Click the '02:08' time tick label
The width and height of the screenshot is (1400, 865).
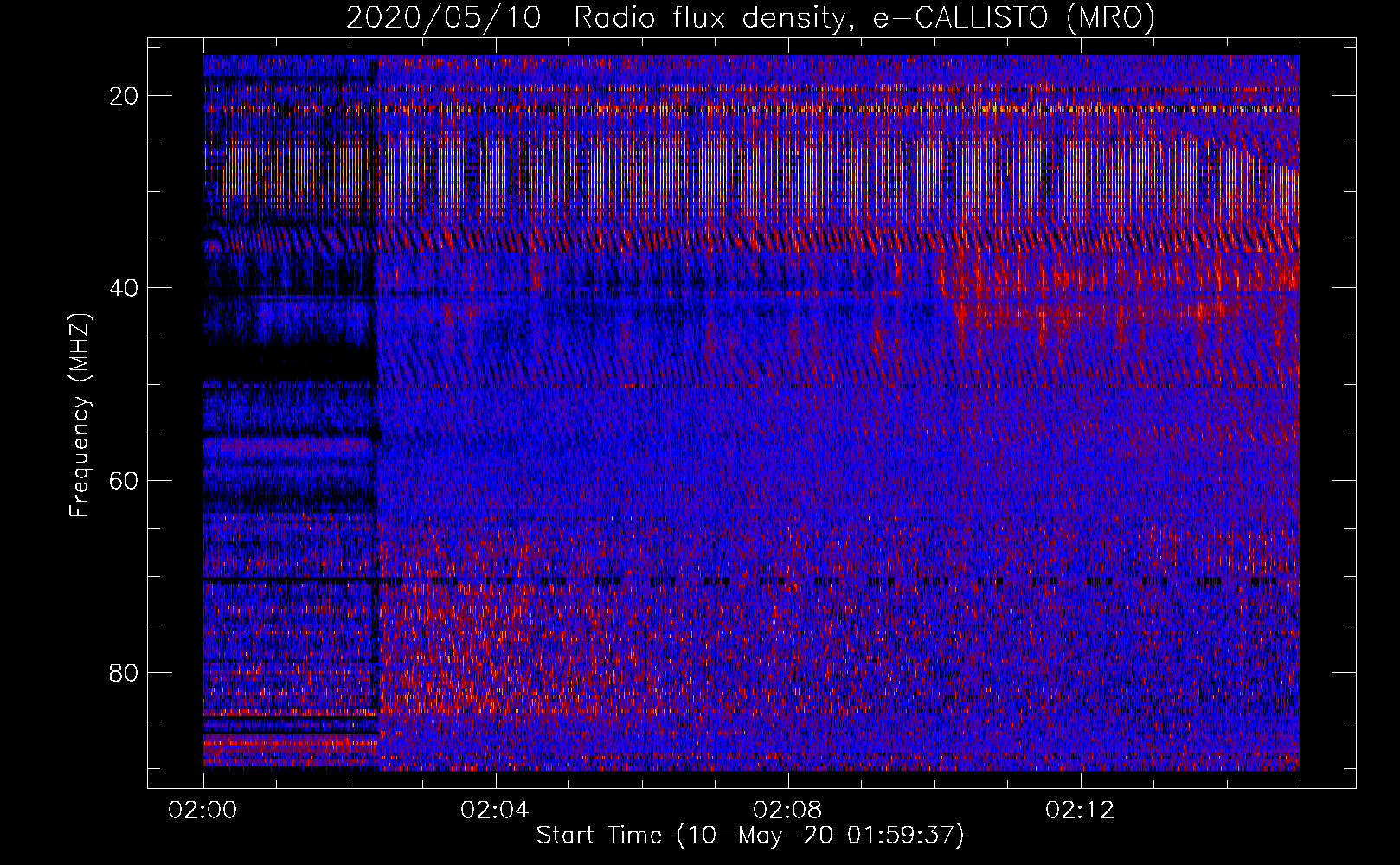[787, 811]
